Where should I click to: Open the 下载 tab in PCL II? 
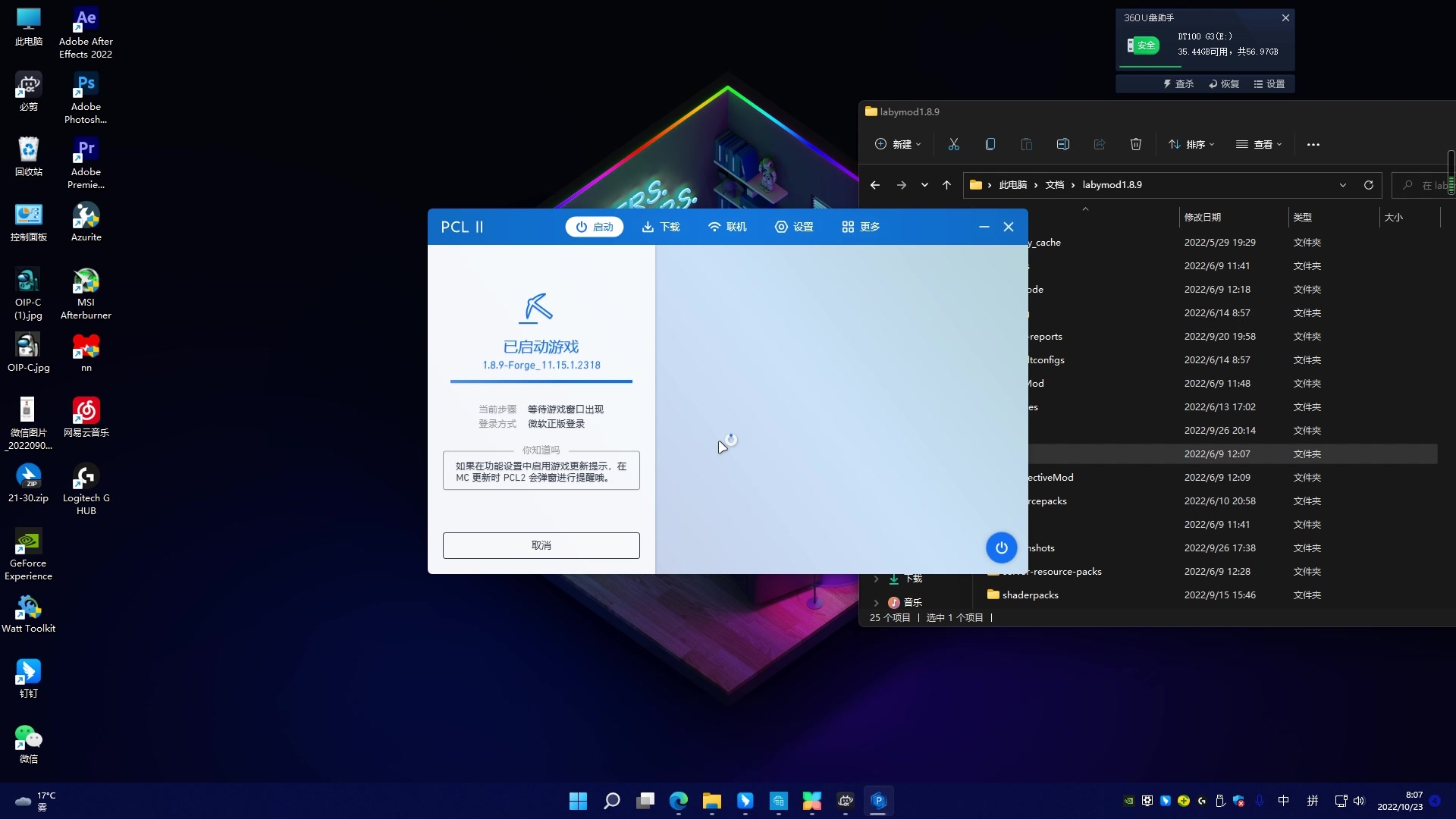[661, 227]
